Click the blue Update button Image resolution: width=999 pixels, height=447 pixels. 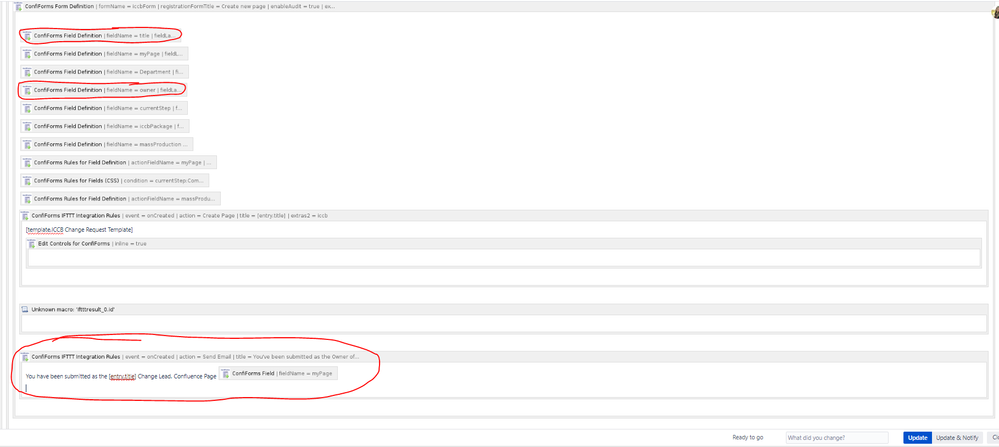pos(917,437)
